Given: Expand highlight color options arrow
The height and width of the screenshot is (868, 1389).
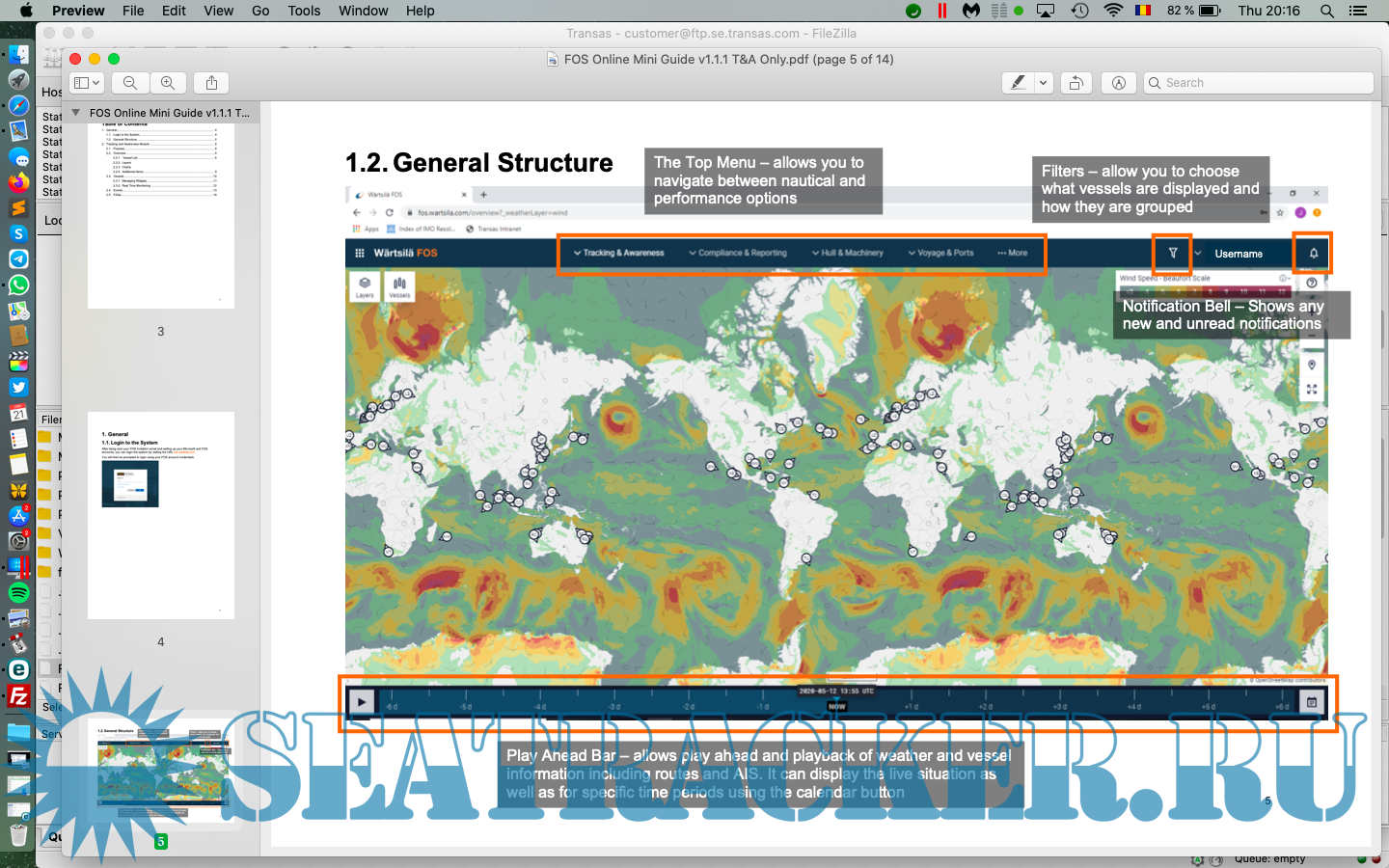Looking at the screenshot, I should coord(1043,83).
